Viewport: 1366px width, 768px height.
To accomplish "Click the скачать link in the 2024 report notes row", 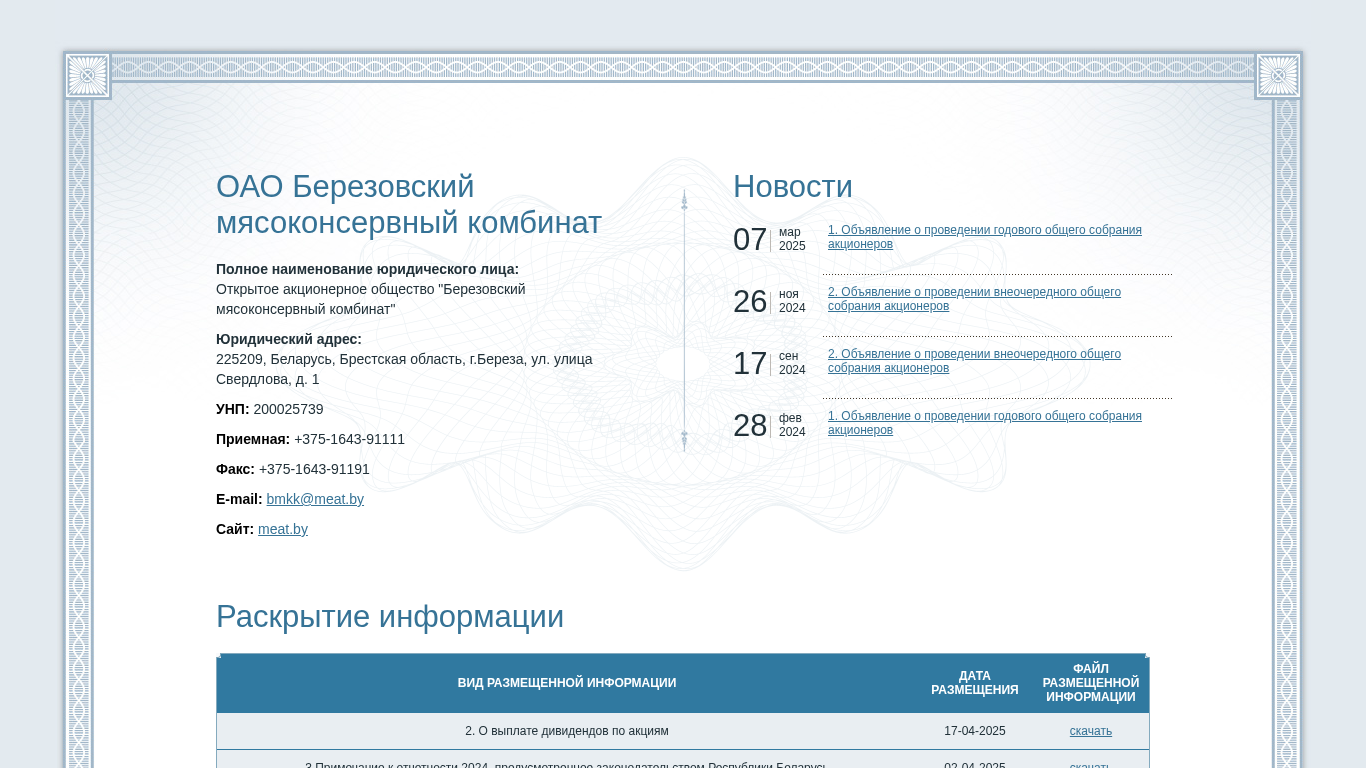I will point(1090,766).
